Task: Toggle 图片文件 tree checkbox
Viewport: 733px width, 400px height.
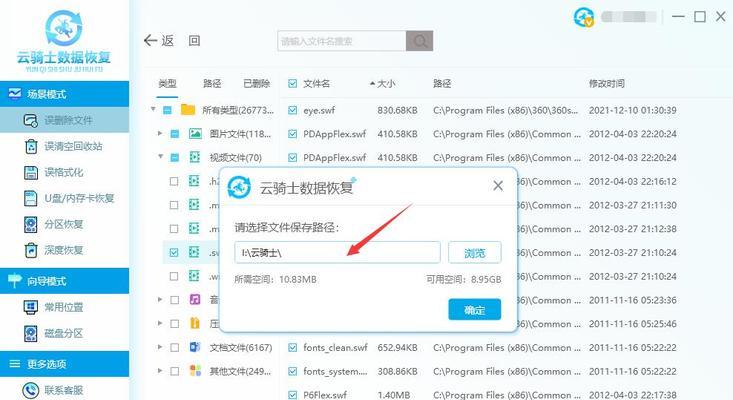Action: click(x=174, y=134)
